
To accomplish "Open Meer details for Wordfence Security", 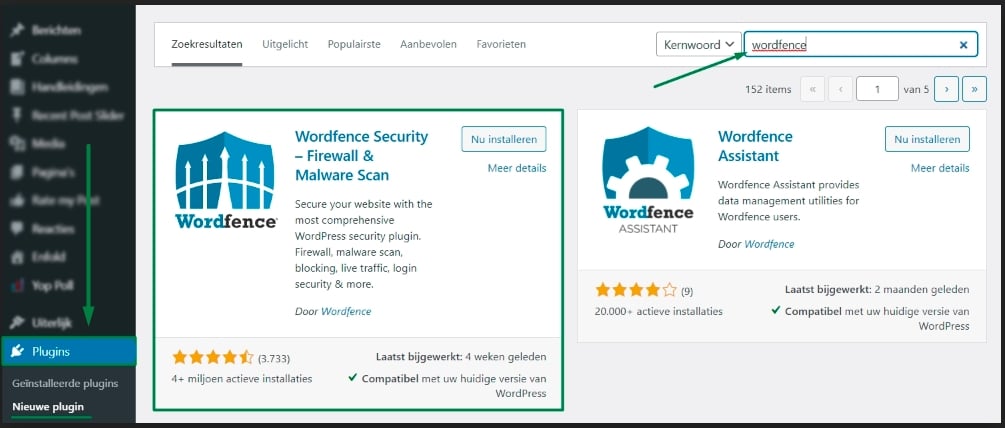I will (x=517, y=168).
